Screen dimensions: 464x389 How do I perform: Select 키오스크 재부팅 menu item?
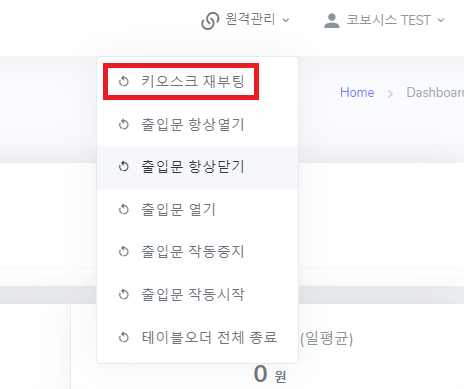pos(197,81)
